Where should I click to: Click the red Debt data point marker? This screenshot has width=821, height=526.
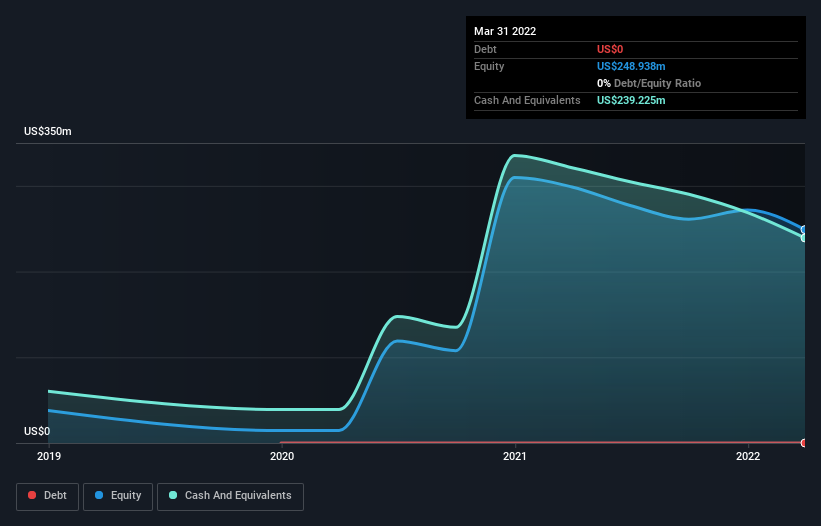(x=804, y=443)
